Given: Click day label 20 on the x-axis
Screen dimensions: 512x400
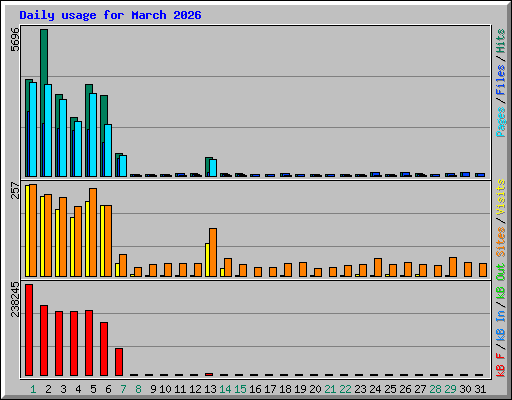Looking at the screenshot, I should click(315, 389).
